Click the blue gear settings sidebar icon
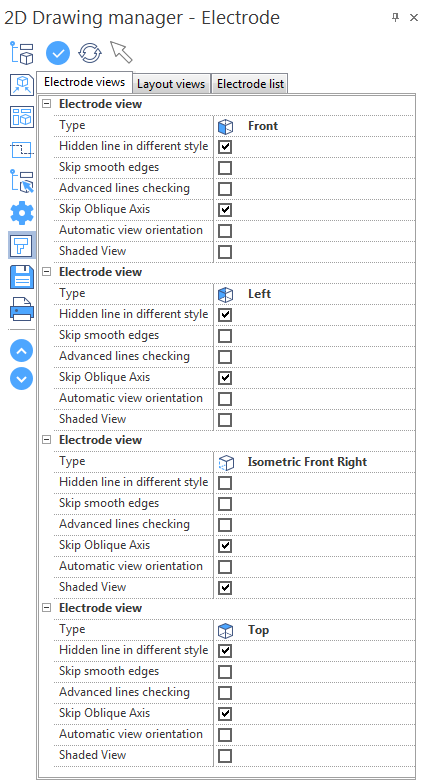The width and height of the screenshot is (425, 781). pos(22,214)
